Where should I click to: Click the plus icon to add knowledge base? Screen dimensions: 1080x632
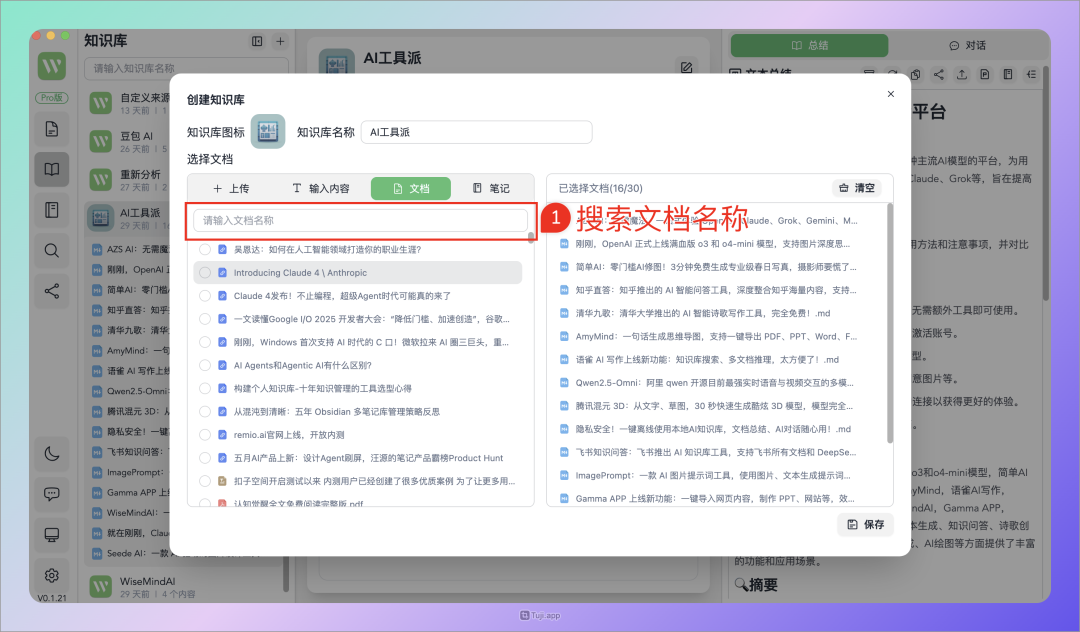coord(280,41)
